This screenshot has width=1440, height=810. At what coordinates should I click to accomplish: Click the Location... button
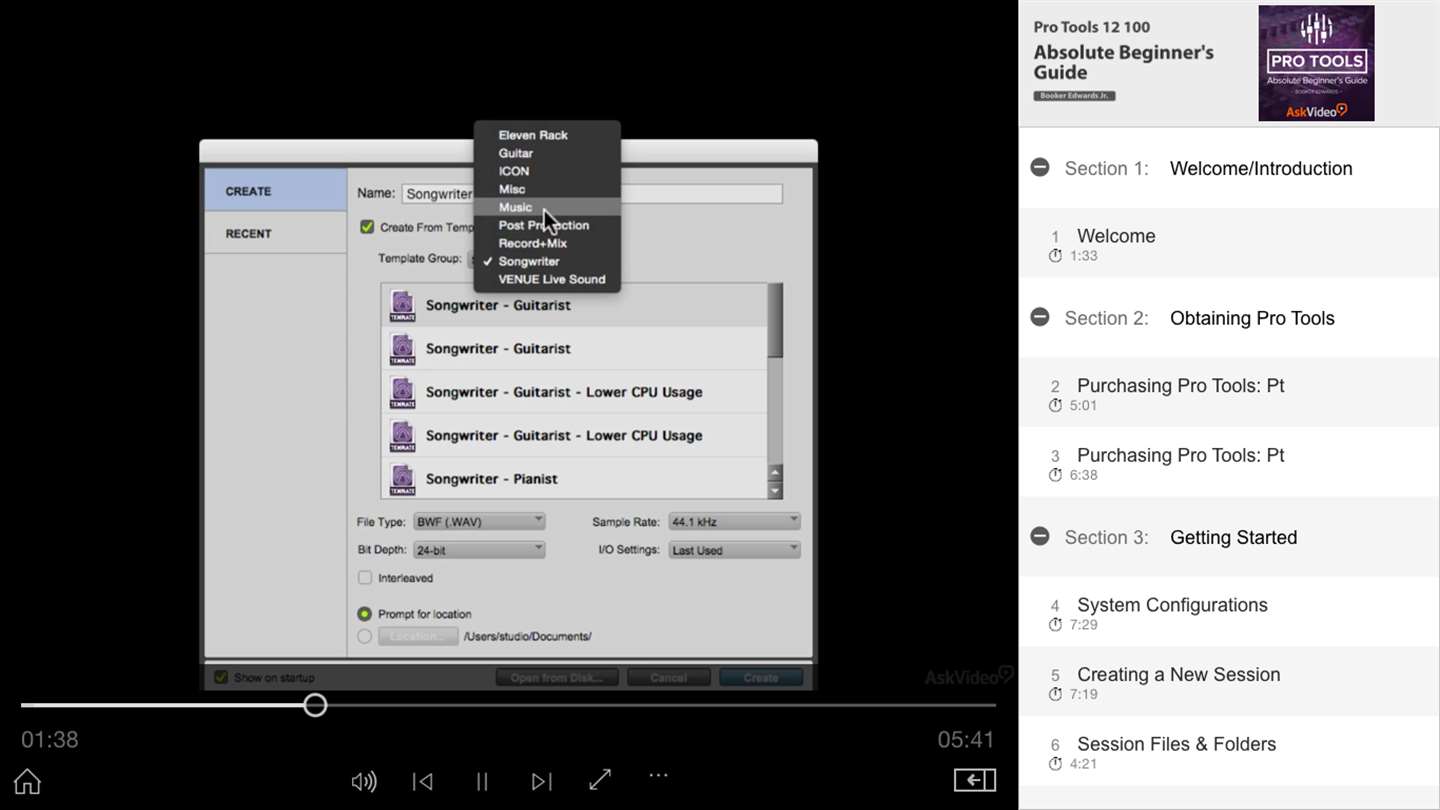pos(418,636)
